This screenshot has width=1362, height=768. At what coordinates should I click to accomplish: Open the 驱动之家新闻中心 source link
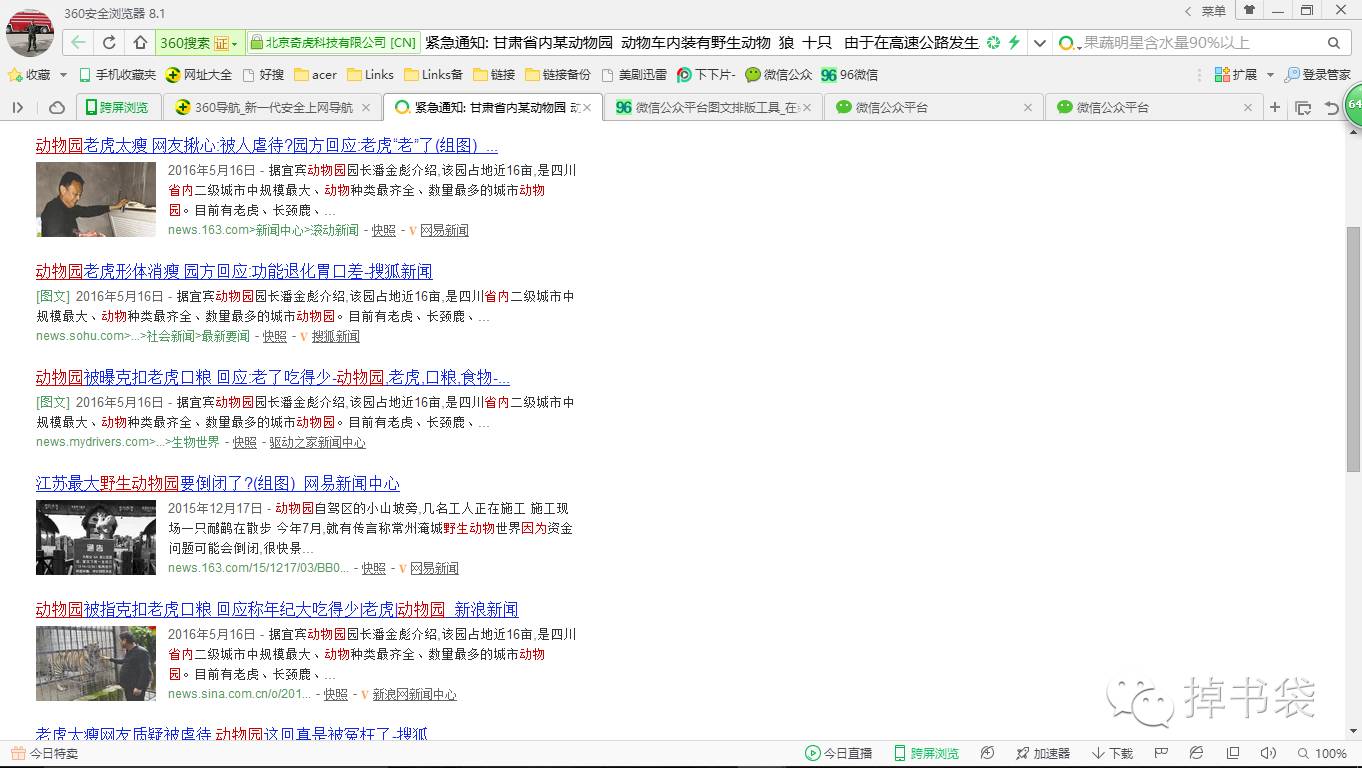[x=317, y=443]
